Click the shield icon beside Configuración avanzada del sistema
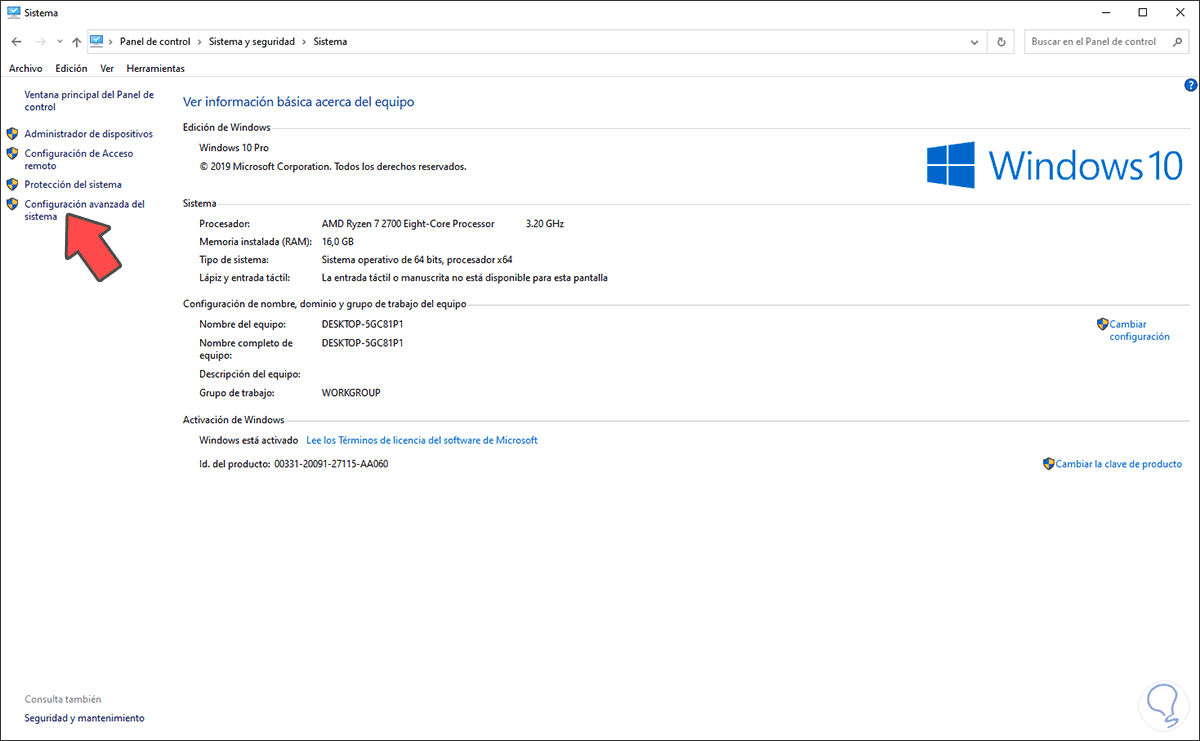This screenshot has width=1200, height=741. click(12, 203)
